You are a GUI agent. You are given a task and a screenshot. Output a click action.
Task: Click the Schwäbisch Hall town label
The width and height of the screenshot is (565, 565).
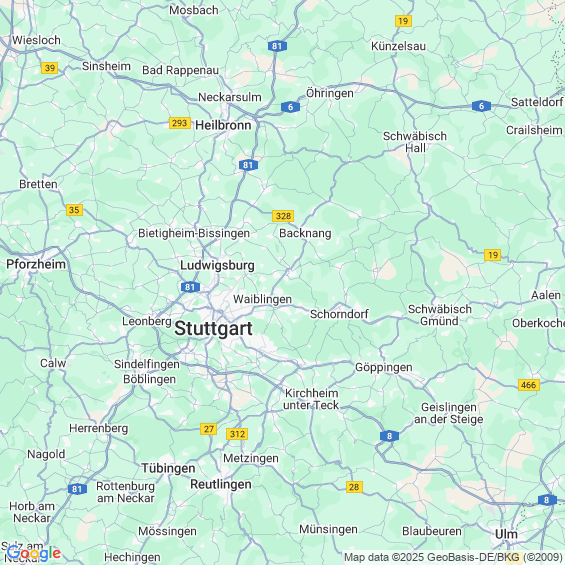[415, 142]
